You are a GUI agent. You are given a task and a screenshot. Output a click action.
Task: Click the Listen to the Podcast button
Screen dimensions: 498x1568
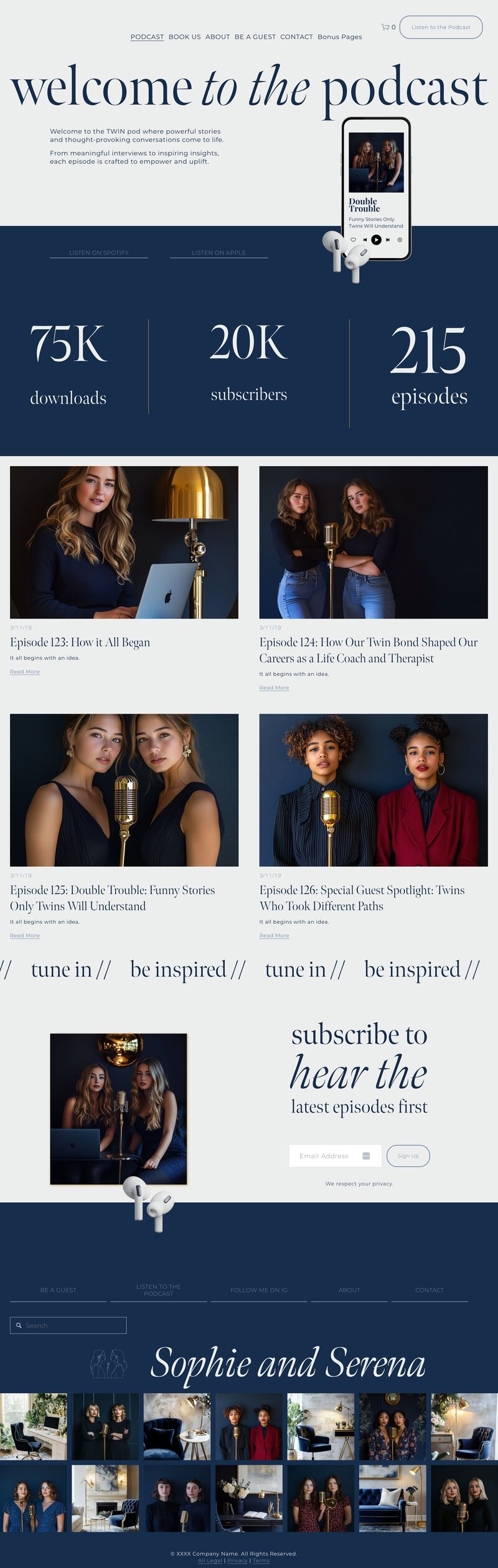[441, 27]
